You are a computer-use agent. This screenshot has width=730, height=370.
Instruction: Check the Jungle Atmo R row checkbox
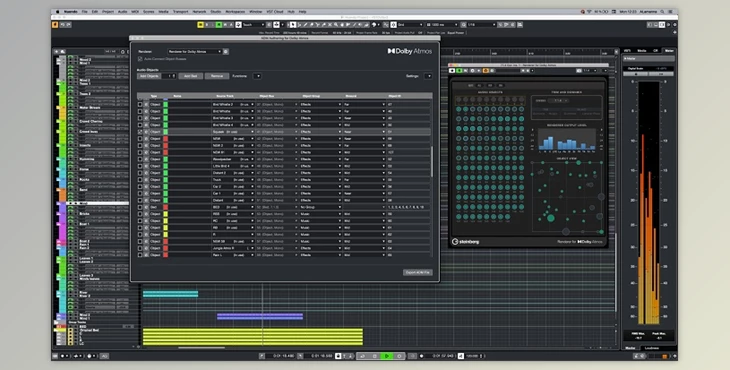click(x=140, y=248)
